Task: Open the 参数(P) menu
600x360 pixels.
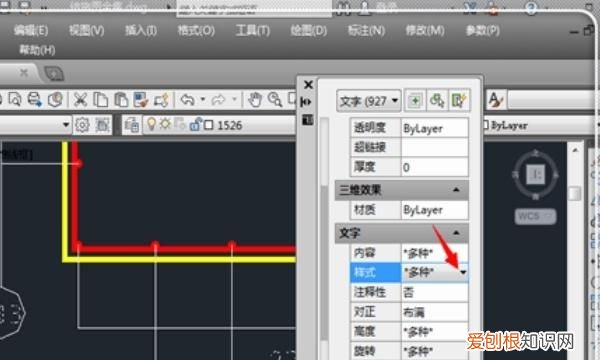Action: (x=483, y=30)
